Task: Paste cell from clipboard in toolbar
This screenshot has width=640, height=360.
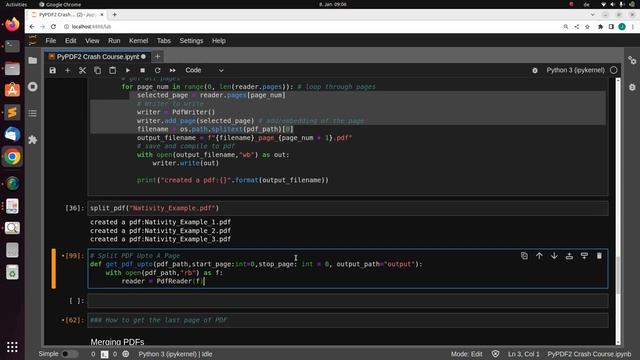Action: point(113,70)
